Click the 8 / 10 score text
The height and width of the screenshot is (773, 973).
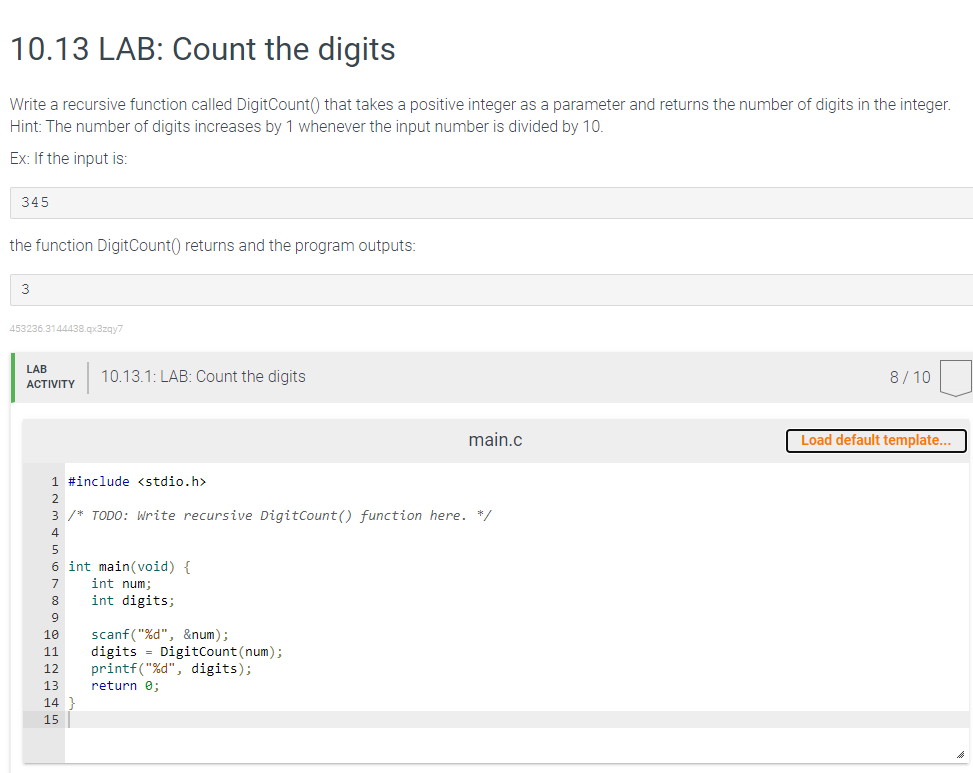coord(910,377)
